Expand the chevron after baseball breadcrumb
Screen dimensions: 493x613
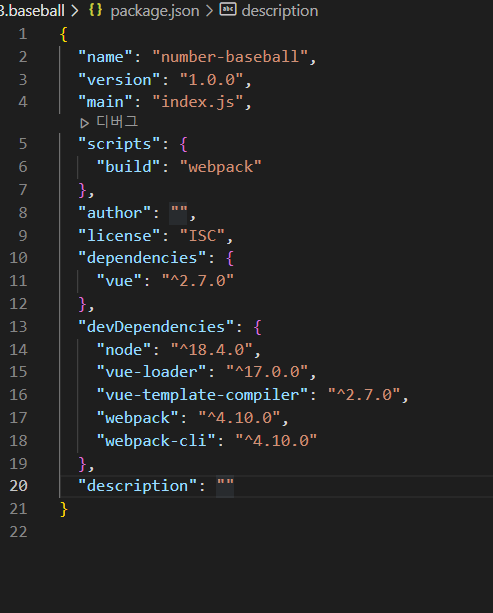click(74, 11)
